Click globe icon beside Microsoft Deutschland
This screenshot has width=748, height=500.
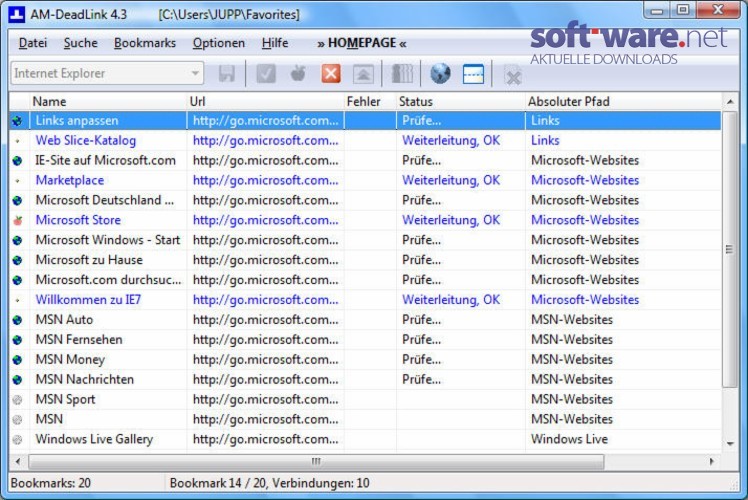[18, 200]
